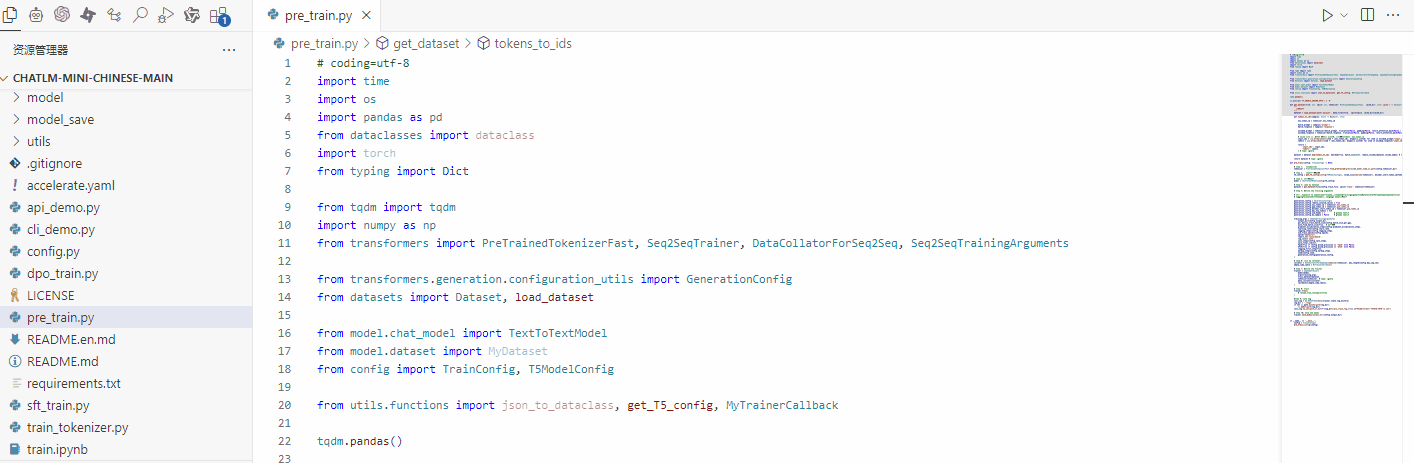The width and height of the screenshot is (1414, 463).
Task: Open the Source Control view
Action: pos(114,14)
